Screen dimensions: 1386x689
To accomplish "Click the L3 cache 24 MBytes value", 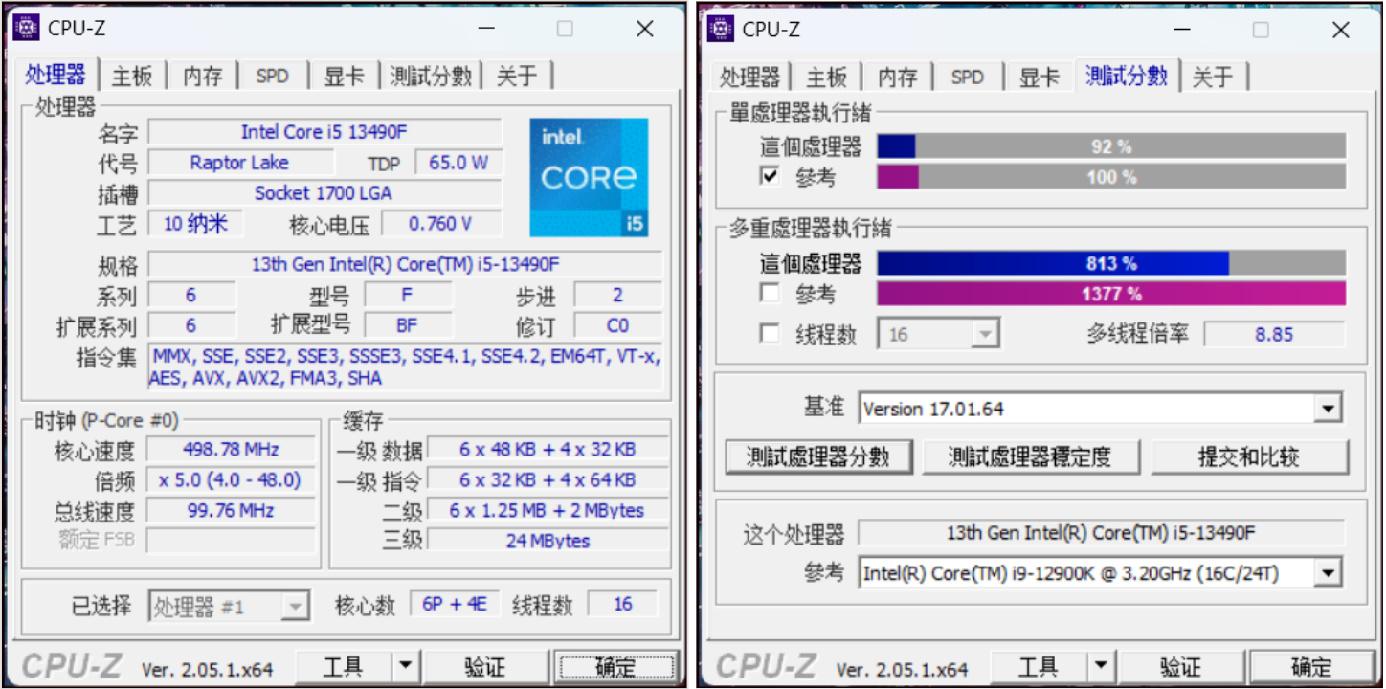I will [547, 540].
